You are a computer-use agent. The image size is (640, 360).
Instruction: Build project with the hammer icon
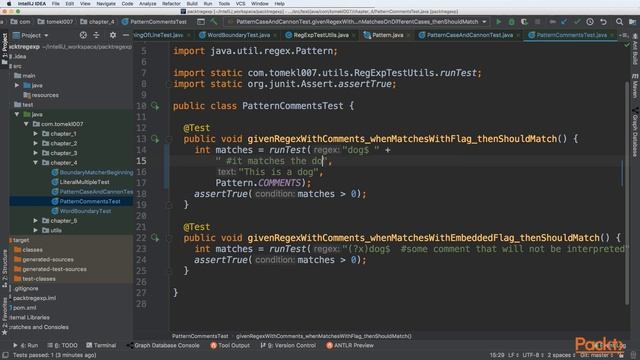tap(214, 22)
